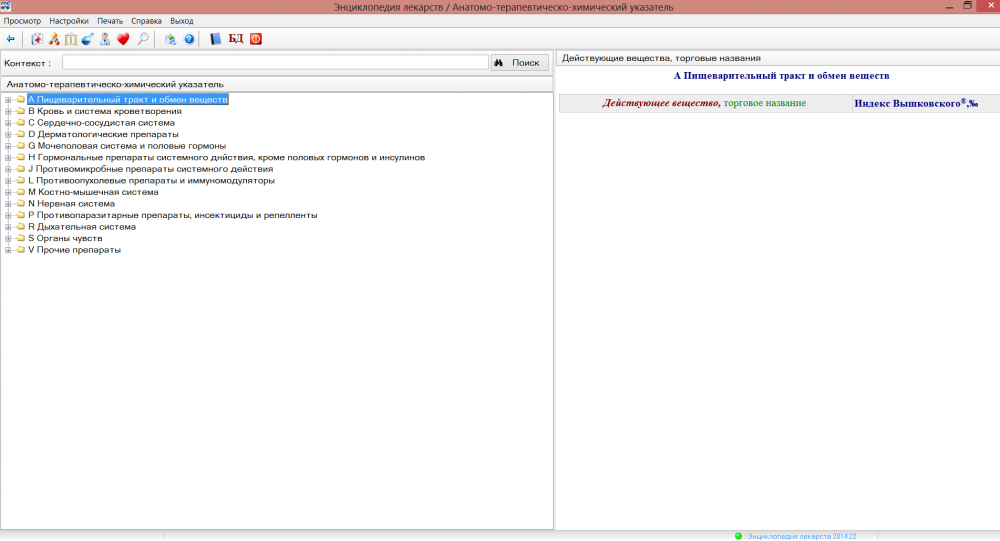Click the blue chemical flask icon
The image size is (1000, 541).
click(88, 39)
